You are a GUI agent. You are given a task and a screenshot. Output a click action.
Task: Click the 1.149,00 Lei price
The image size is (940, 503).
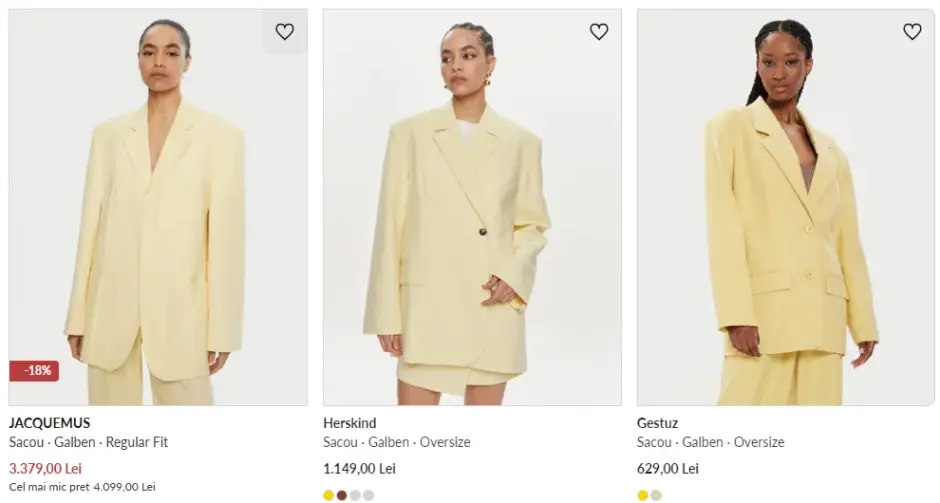click(360, 468)
